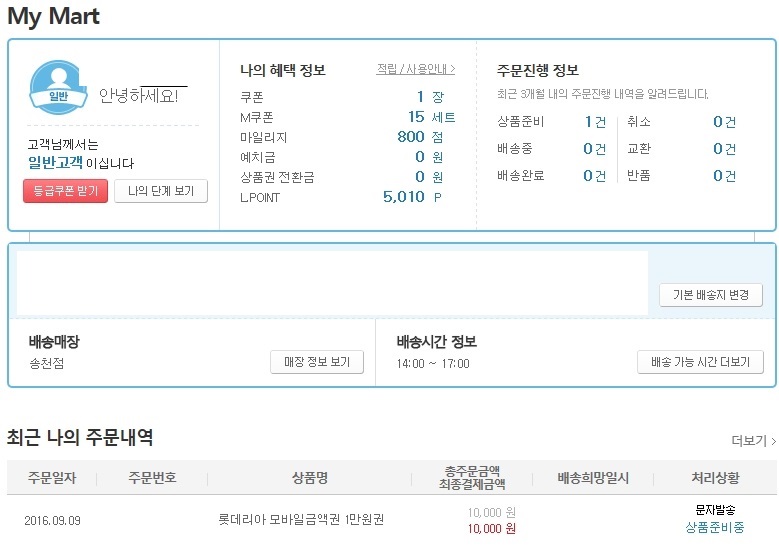
Task: Select the 마일리지 800 points value
Action: [x=410, y=137]
